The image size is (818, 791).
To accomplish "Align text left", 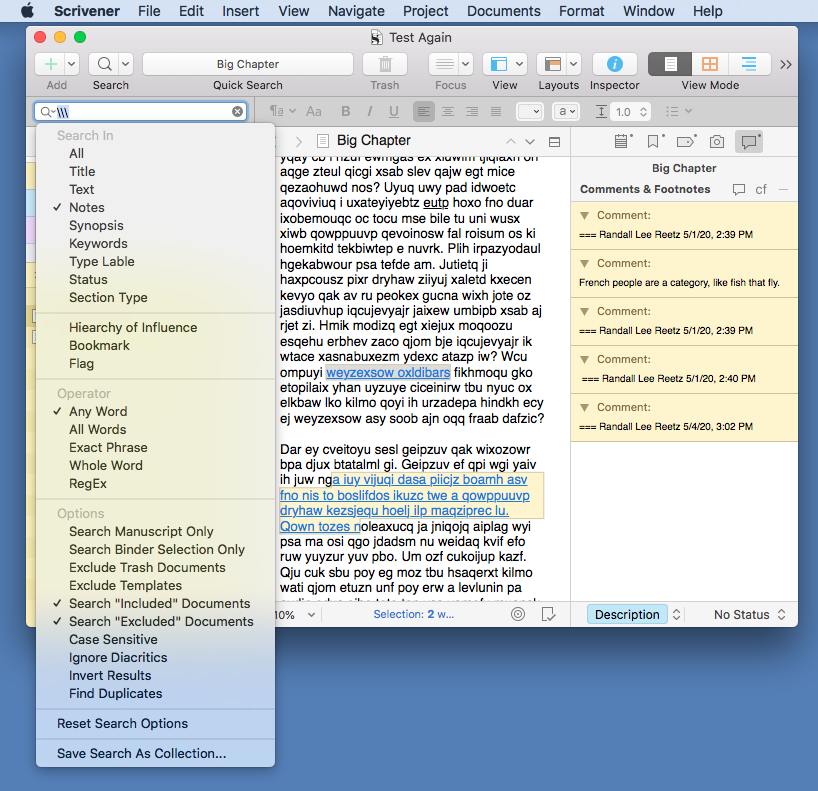I will coord(424,111).
